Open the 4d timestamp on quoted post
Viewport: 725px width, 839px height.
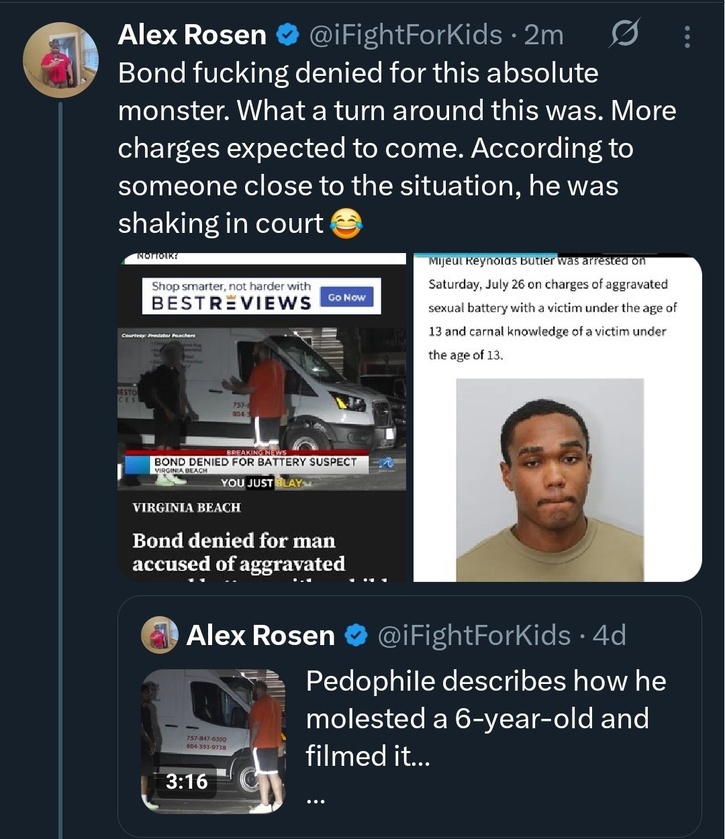tap(609, 636)
